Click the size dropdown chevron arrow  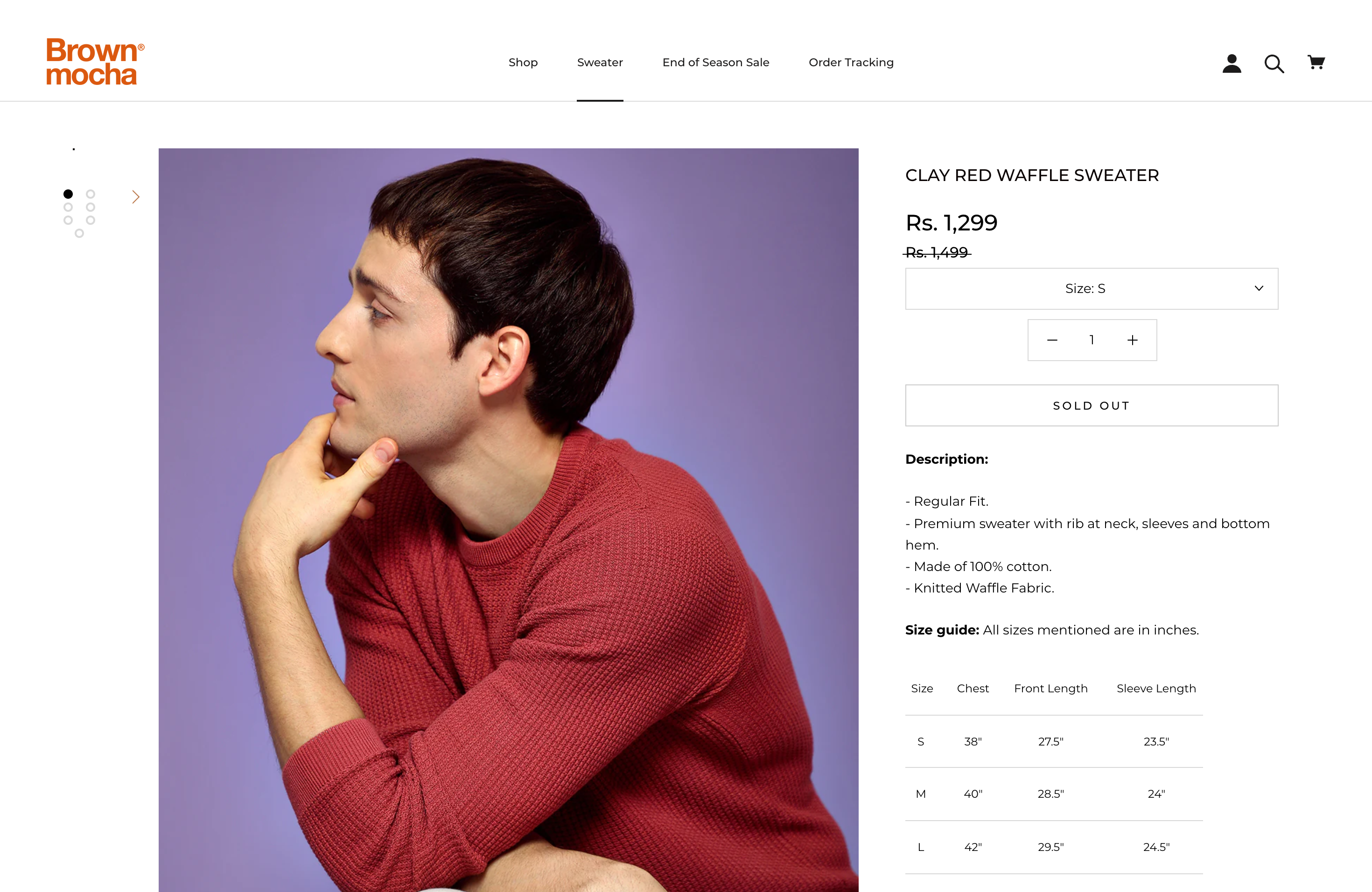click(x=1259, y=289)
